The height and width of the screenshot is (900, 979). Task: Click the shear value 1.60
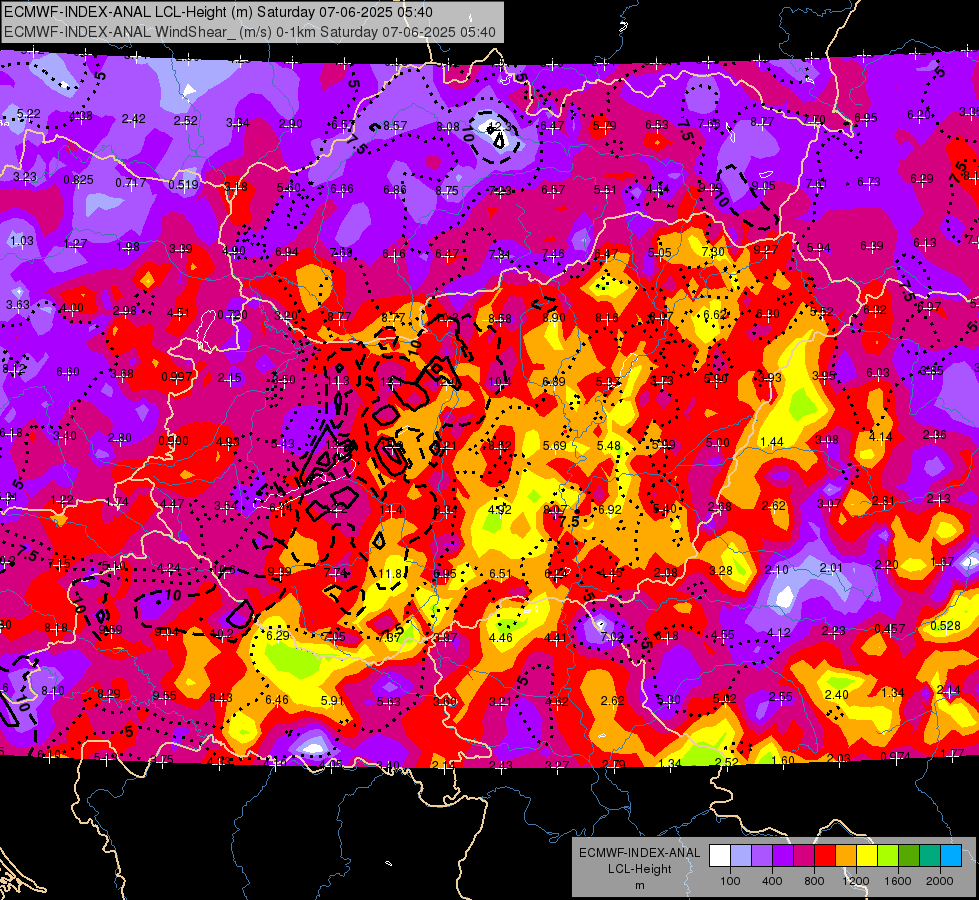783,760
